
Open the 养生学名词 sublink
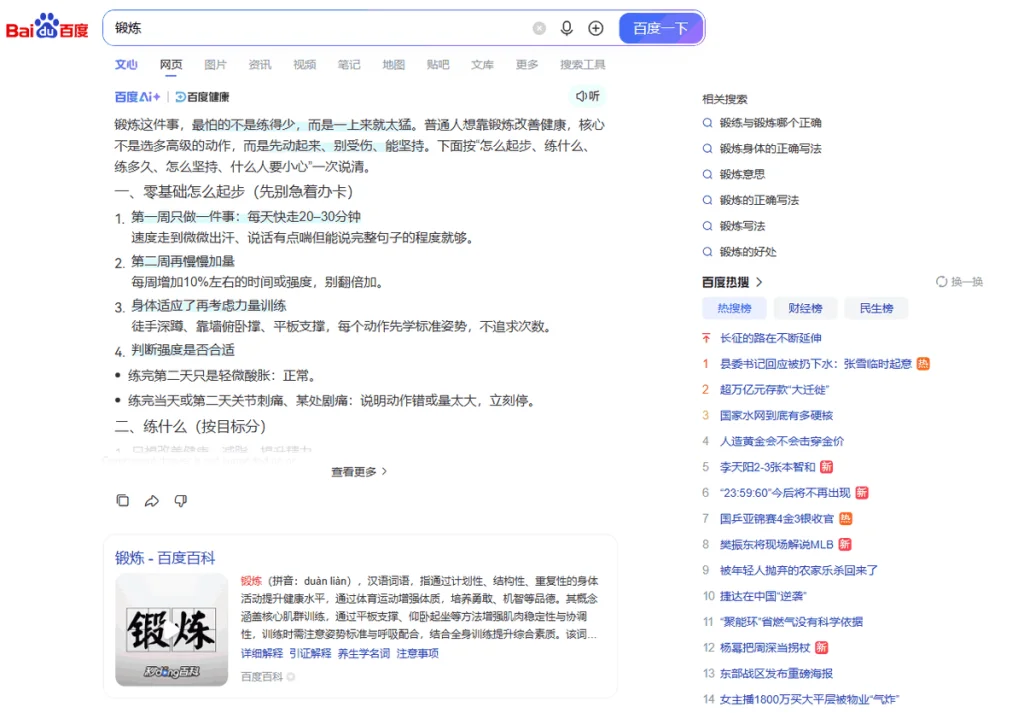364,653
